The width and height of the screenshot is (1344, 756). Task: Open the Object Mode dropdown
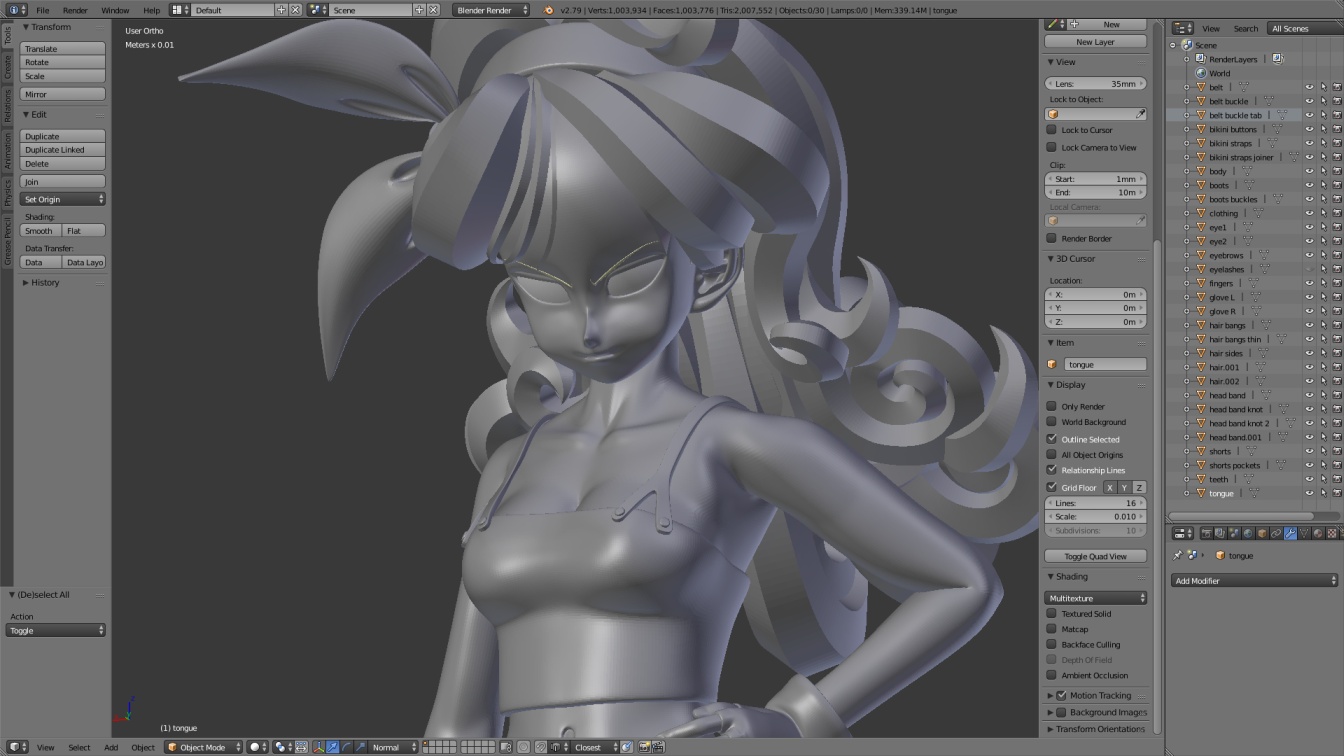coord(204,747)
